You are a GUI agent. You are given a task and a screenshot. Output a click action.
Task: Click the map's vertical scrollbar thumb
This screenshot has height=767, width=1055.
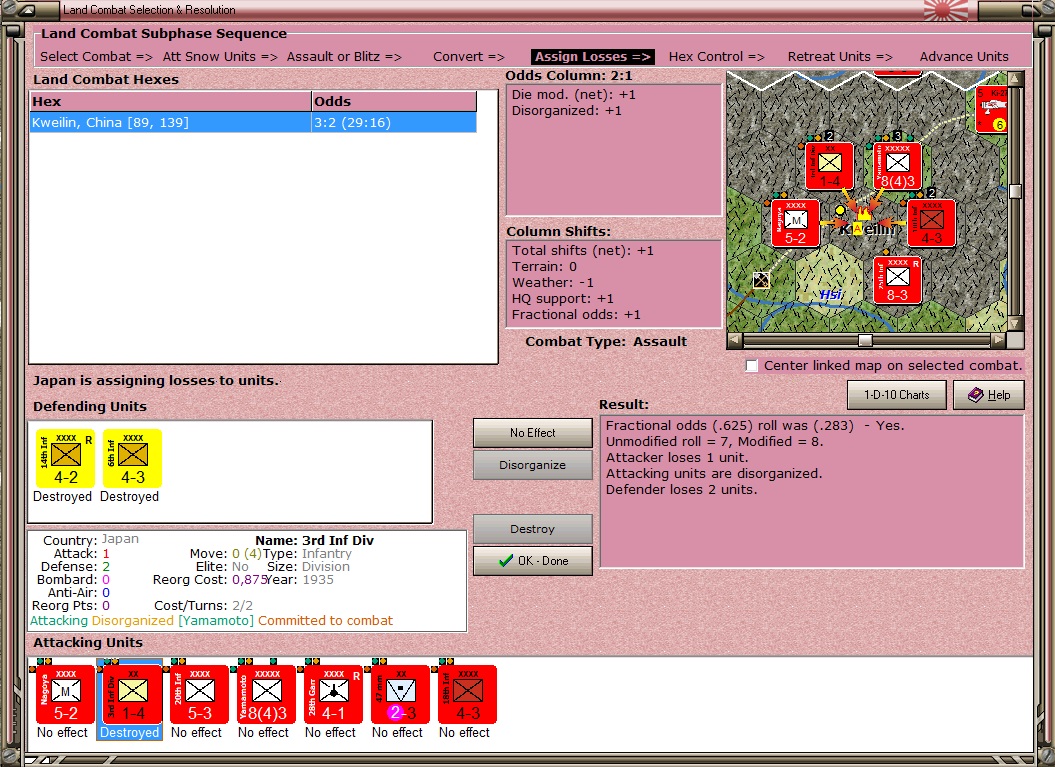[1015, 190]
